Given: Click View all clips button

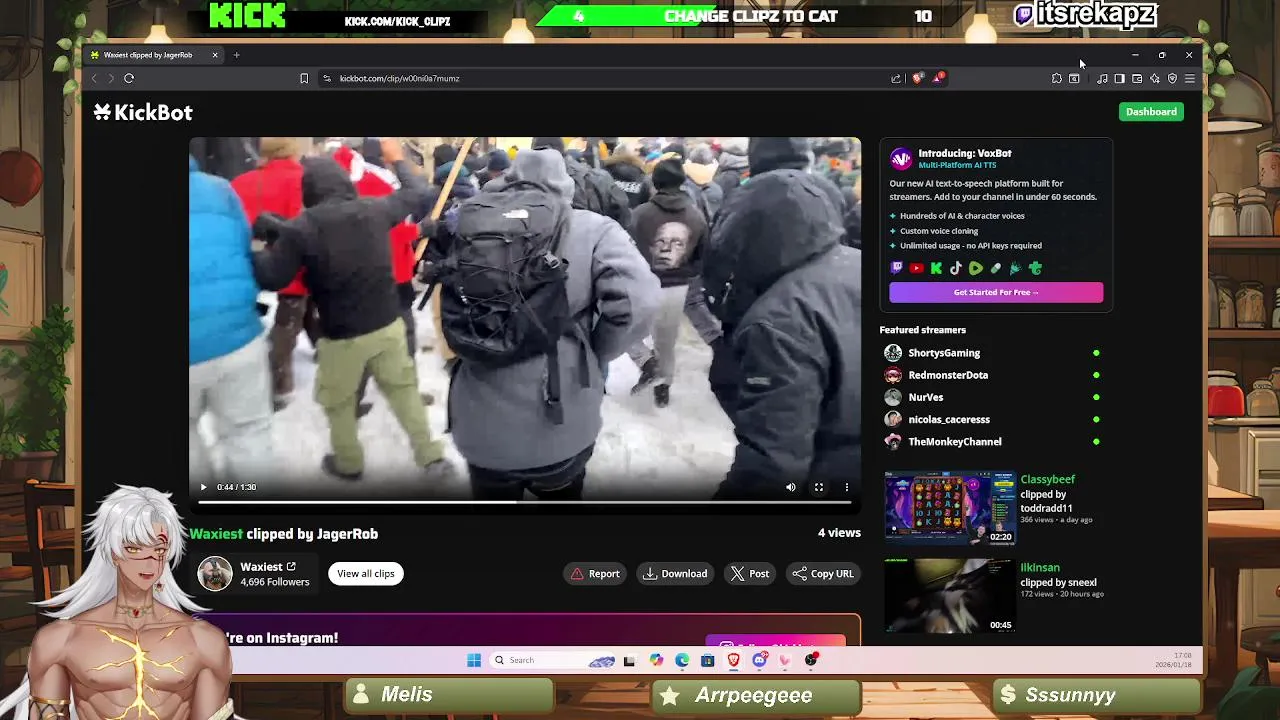Looking at the screenshot, I should tap(365, 574).
